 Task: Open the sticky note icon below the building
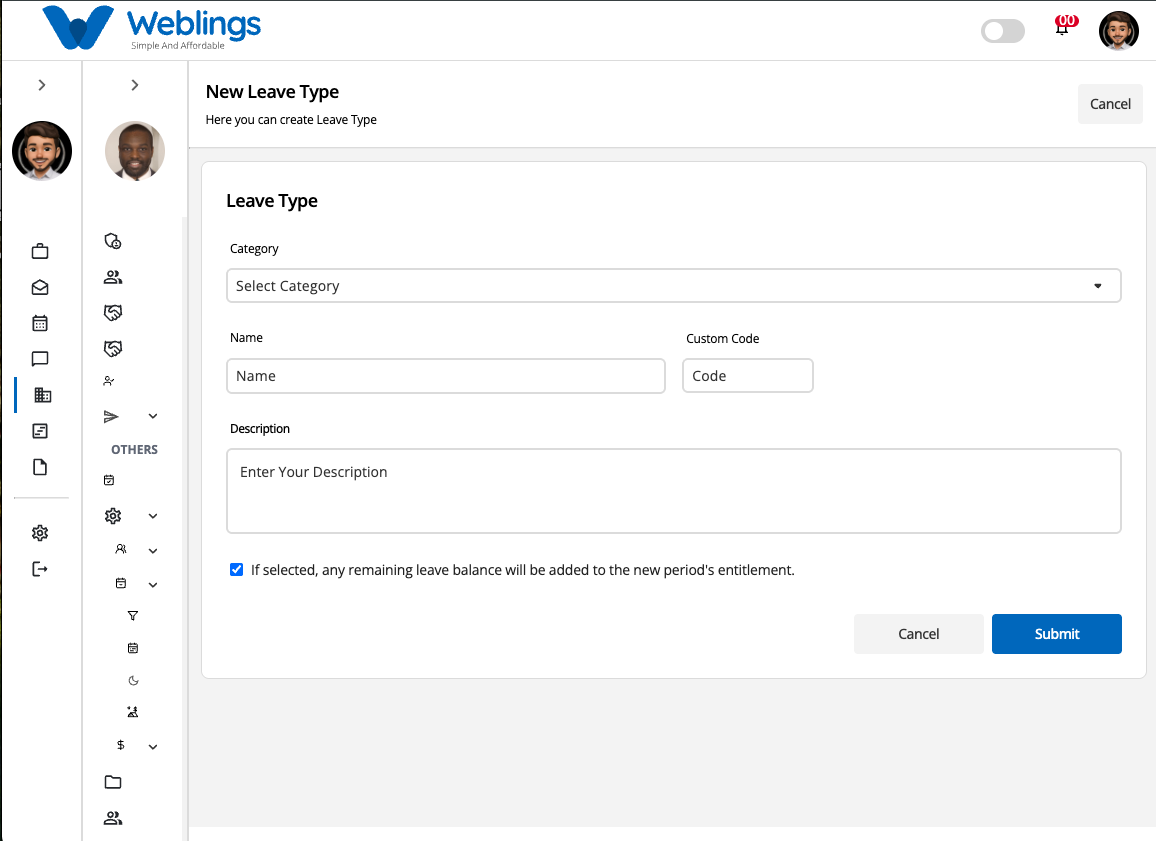[x=40, y=431]
